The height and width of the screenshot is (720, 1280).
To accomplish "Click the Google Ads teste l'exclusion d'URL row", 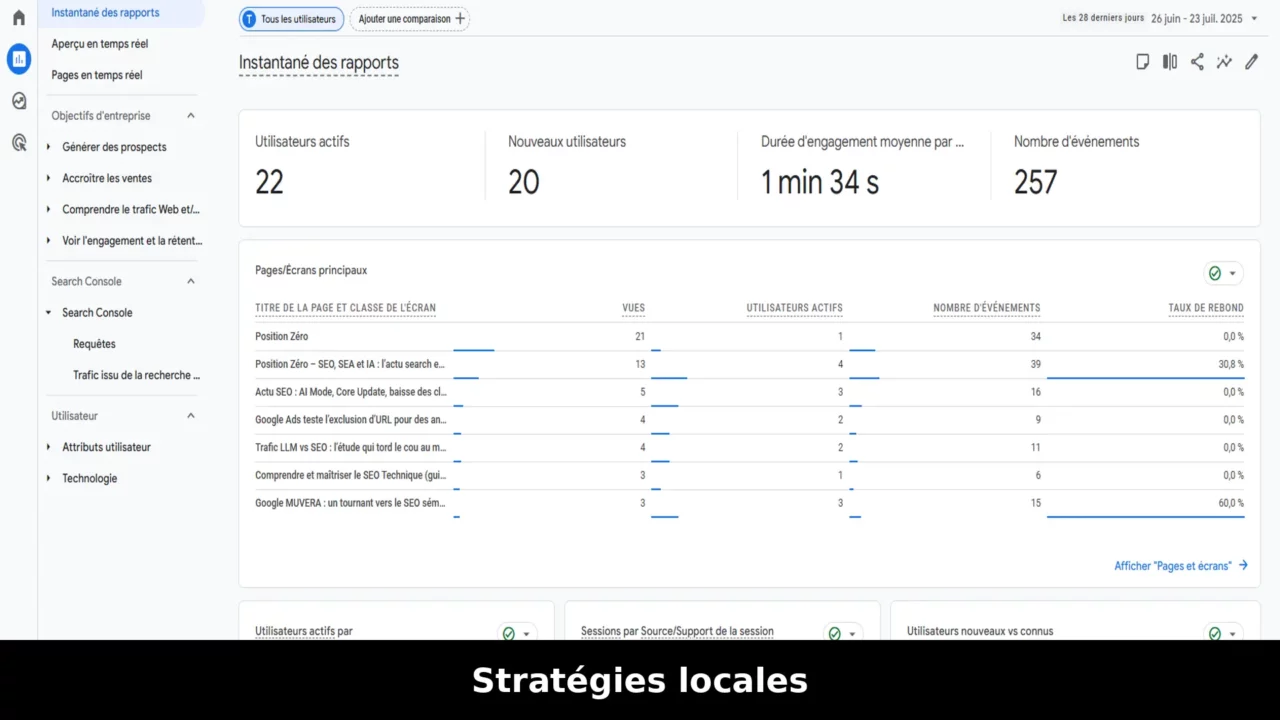I will 351,420.
